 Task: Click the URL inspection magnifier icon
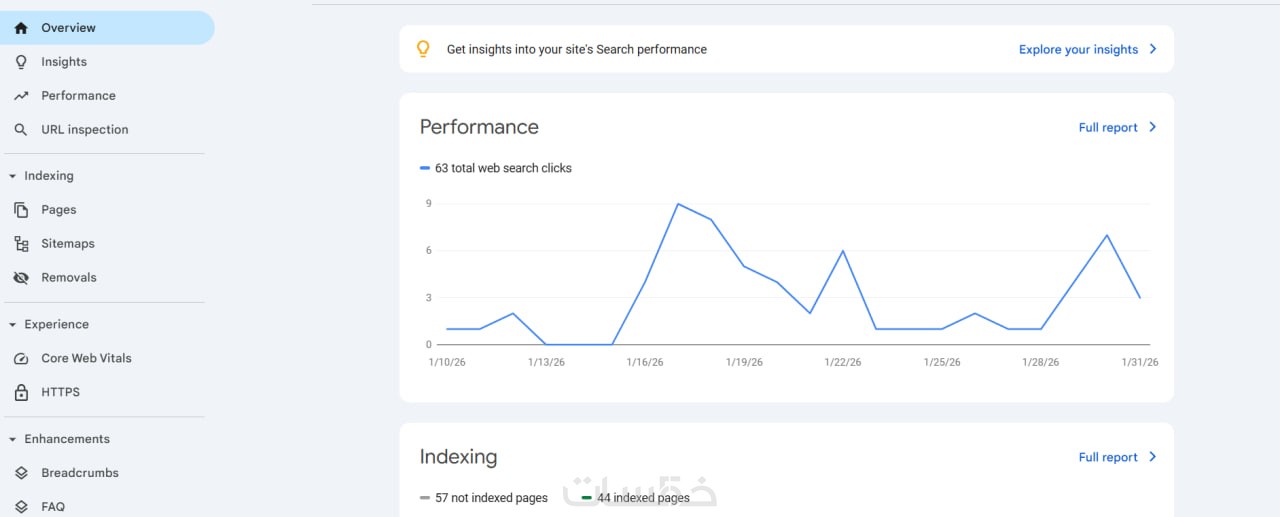(x=21, y=130)
